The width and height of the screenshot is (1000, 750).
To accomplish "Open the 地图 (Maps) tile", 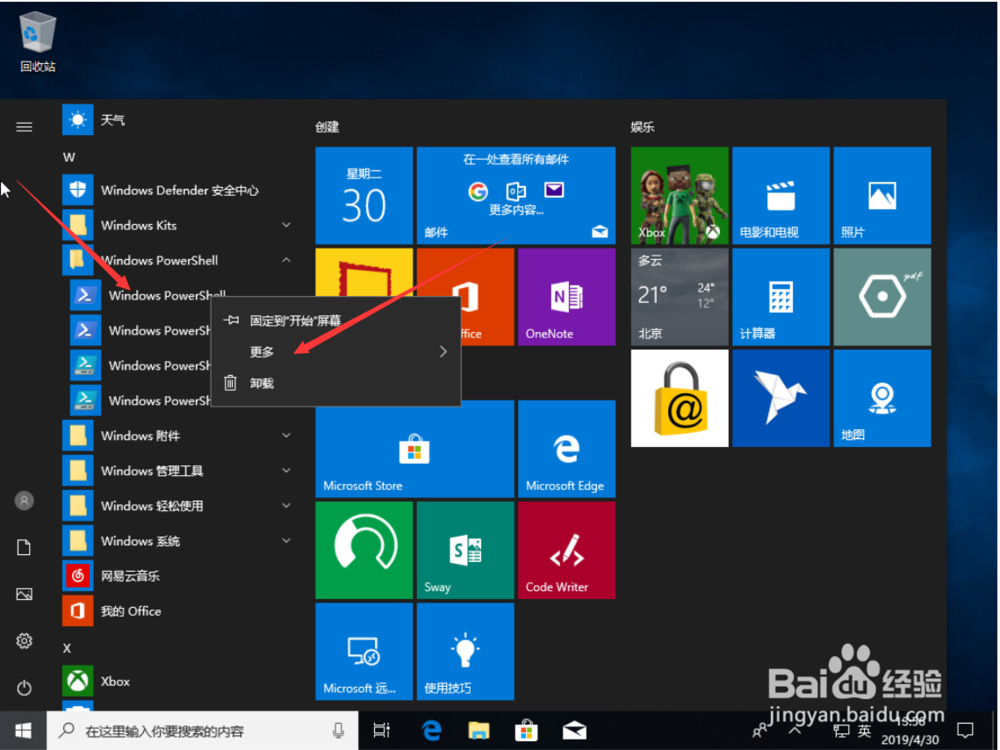I will pyautogui.click(x=881, y=397).
